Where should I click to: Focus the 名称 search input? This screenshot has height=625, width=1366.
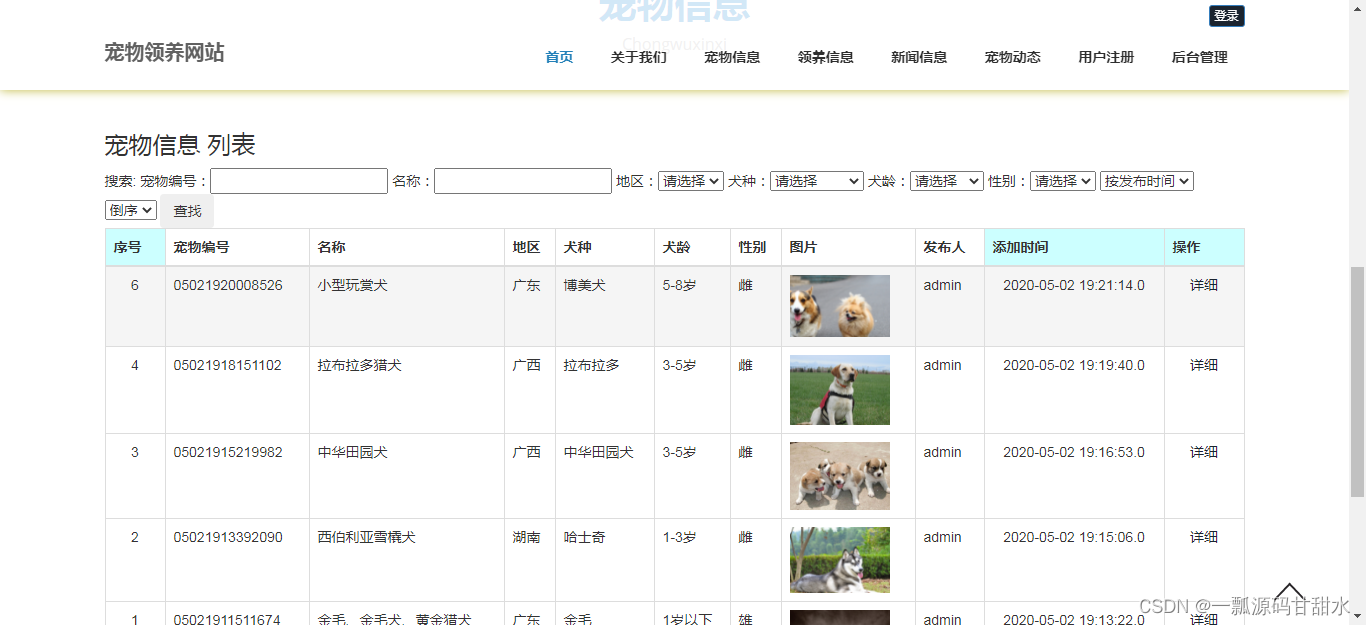[523, 181]
